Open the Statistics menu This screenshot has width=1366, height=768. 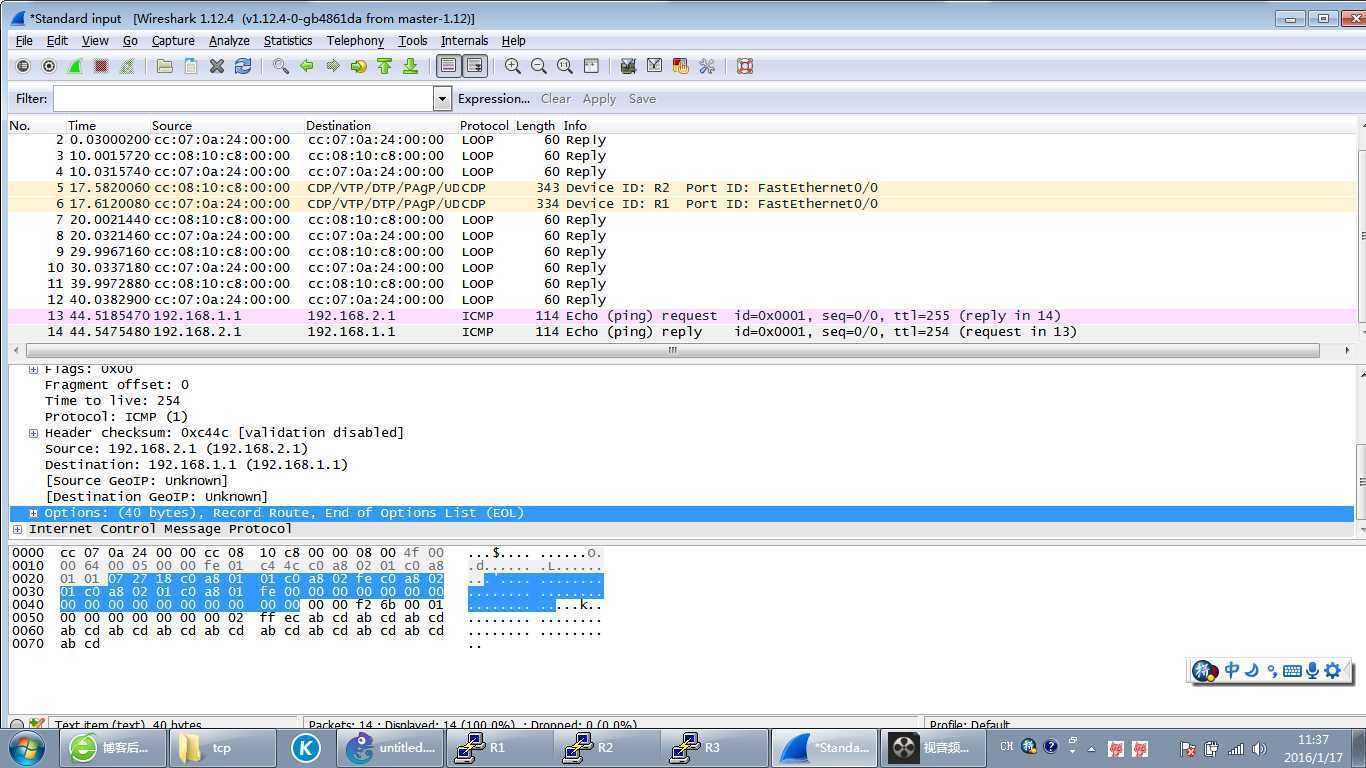point(288,41)
